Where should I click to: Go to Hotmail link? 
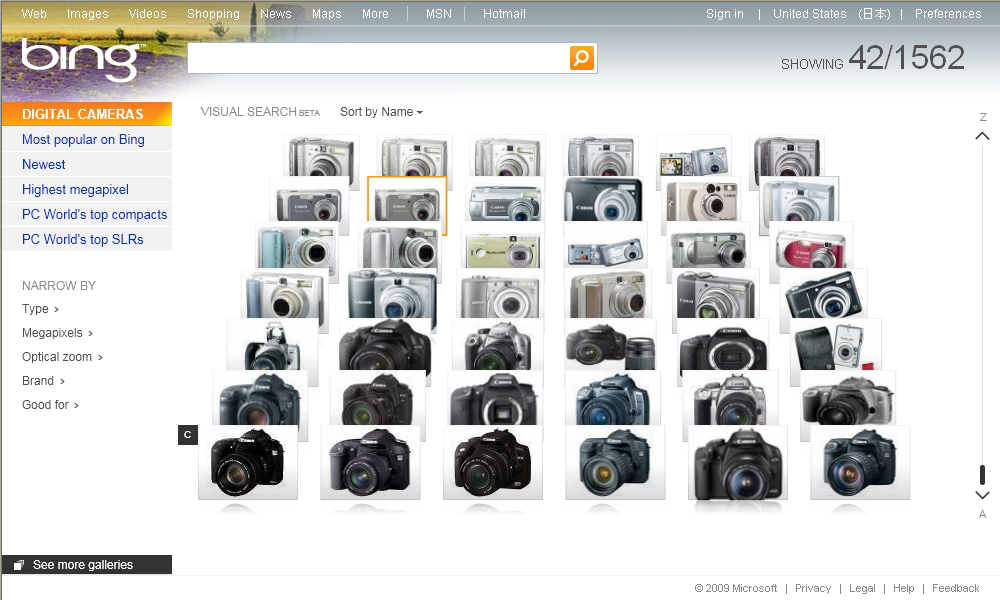coord(504,13)
